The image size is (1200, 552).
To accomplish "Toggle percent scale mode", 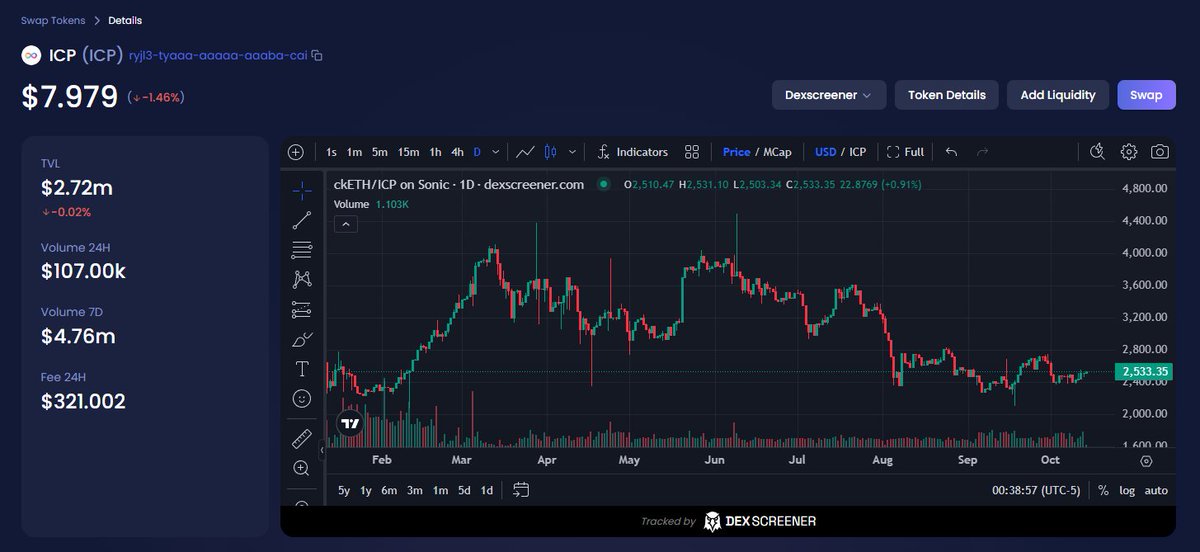I will 1103,490.
